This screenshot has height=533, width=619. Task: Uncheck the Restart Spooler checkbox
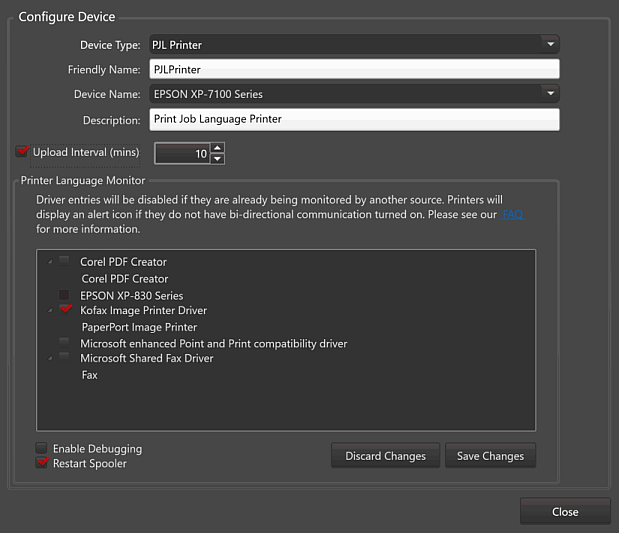(42, 462)
